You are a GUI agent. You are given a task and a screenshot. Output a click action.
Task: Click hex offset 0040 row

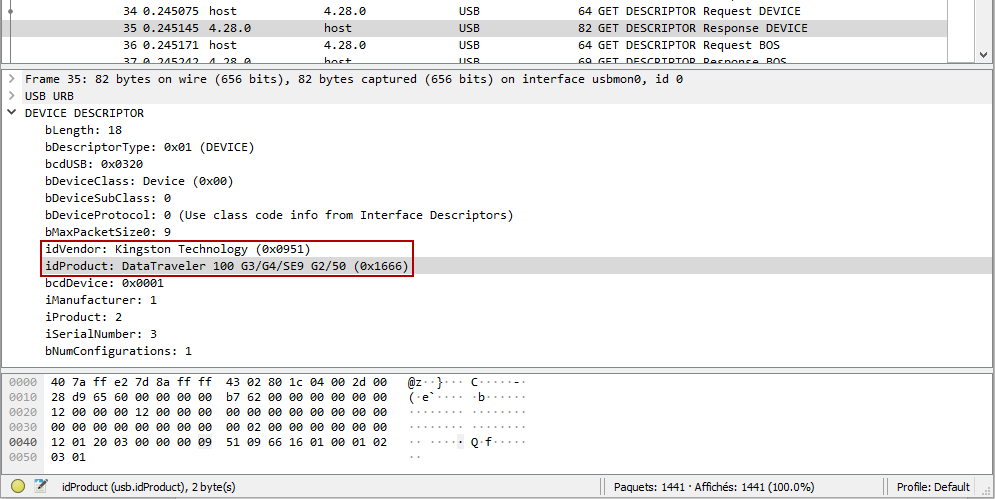click(23, 442)
